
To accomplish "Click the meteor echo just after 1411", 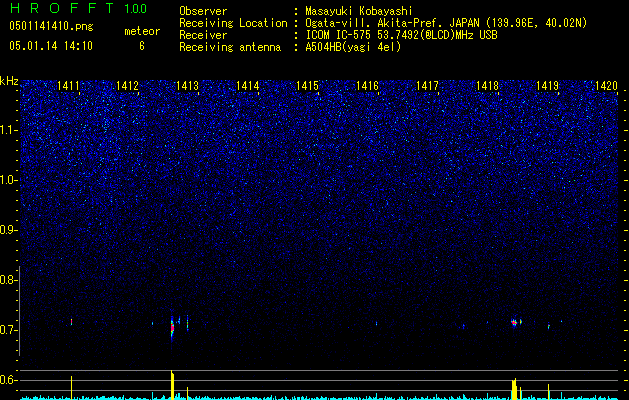I will [71, 322].
